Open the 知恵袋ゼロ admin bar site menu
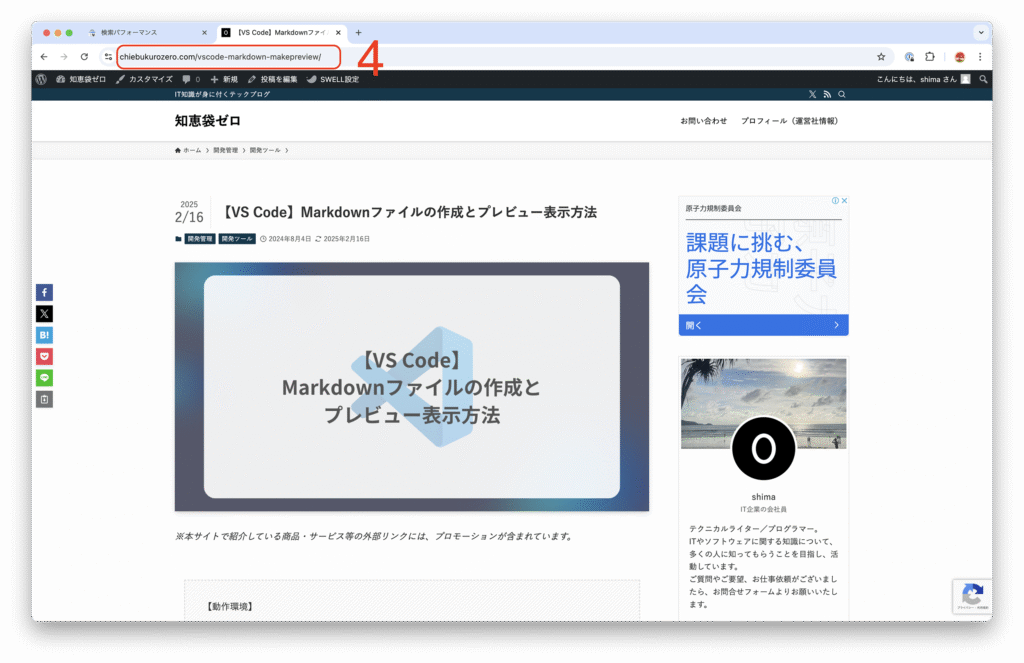This screenshot has height=663, width=1024. pyautogui.click(x=81, y=79)
